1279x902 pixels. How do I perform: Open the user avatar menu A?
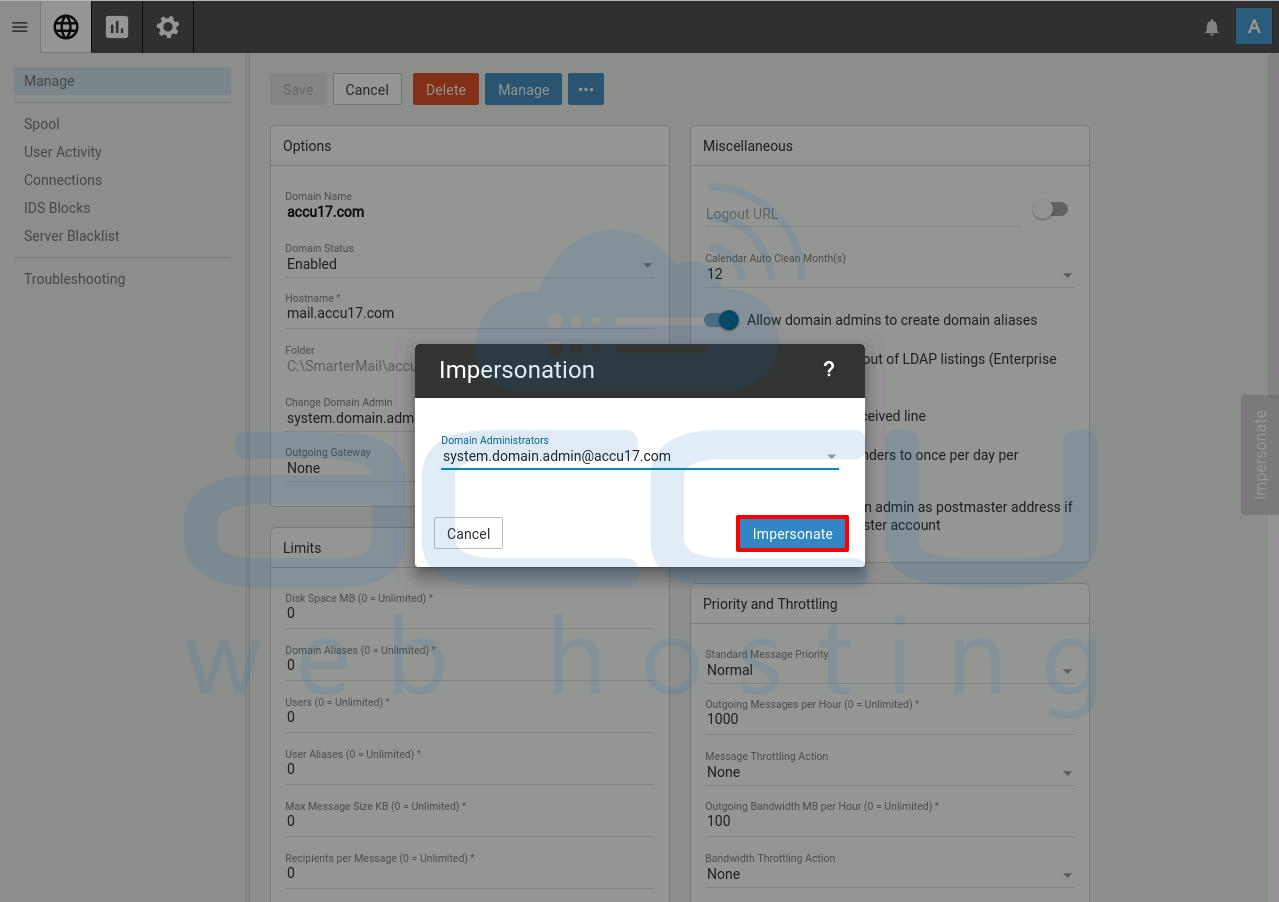(1253, 27)
